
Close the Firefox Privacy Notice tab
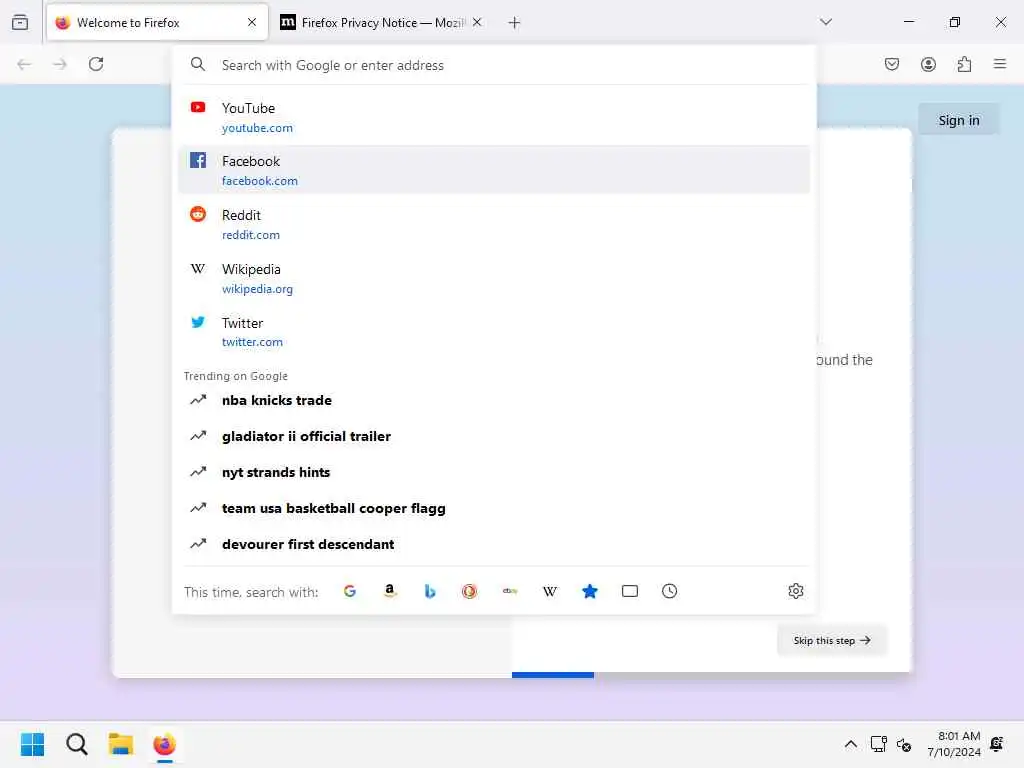tap(477, 22)
